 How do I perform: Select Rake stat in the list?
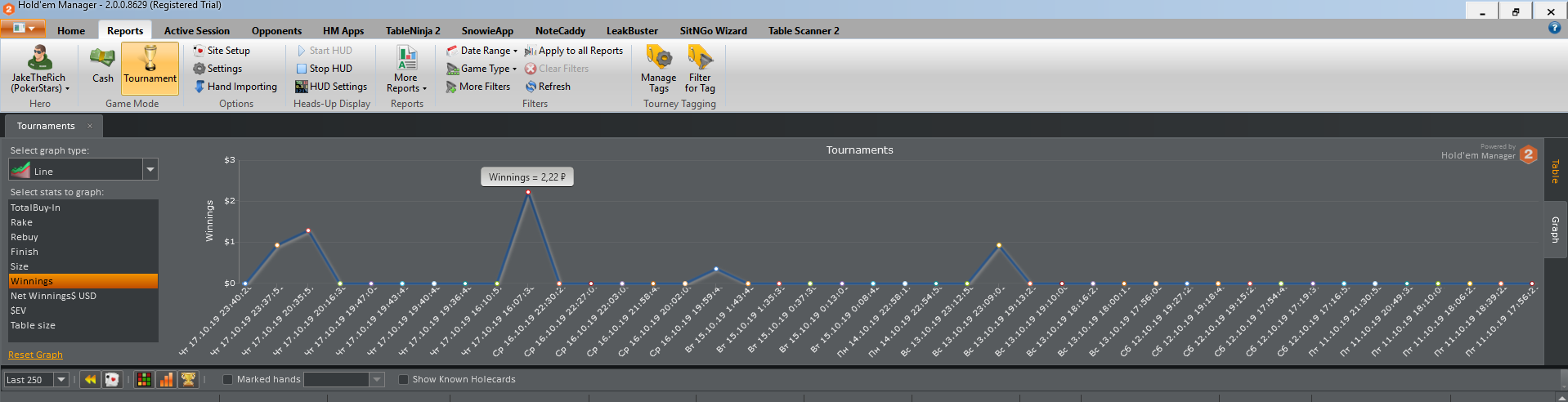click(x=83, y=222)
